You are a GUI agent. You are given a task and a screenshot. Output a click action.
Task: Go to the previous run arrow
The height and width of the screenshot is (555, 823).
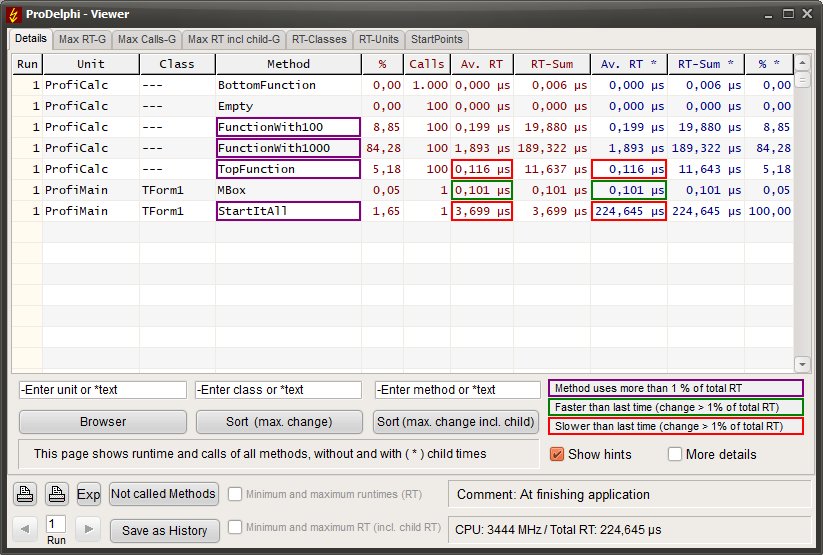25,529
